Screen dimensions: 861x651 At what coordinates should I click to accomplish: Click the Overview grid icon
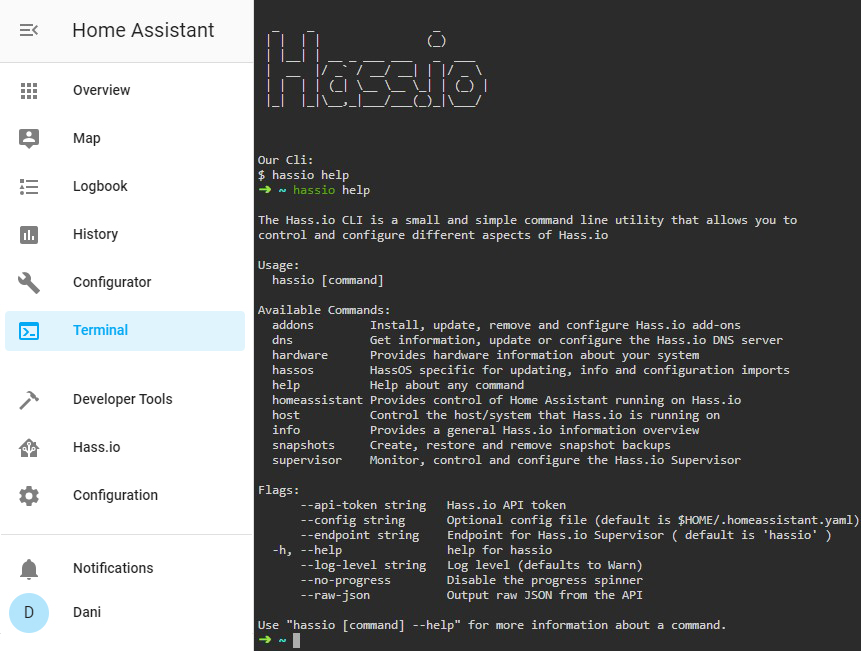tap(29, 91)
